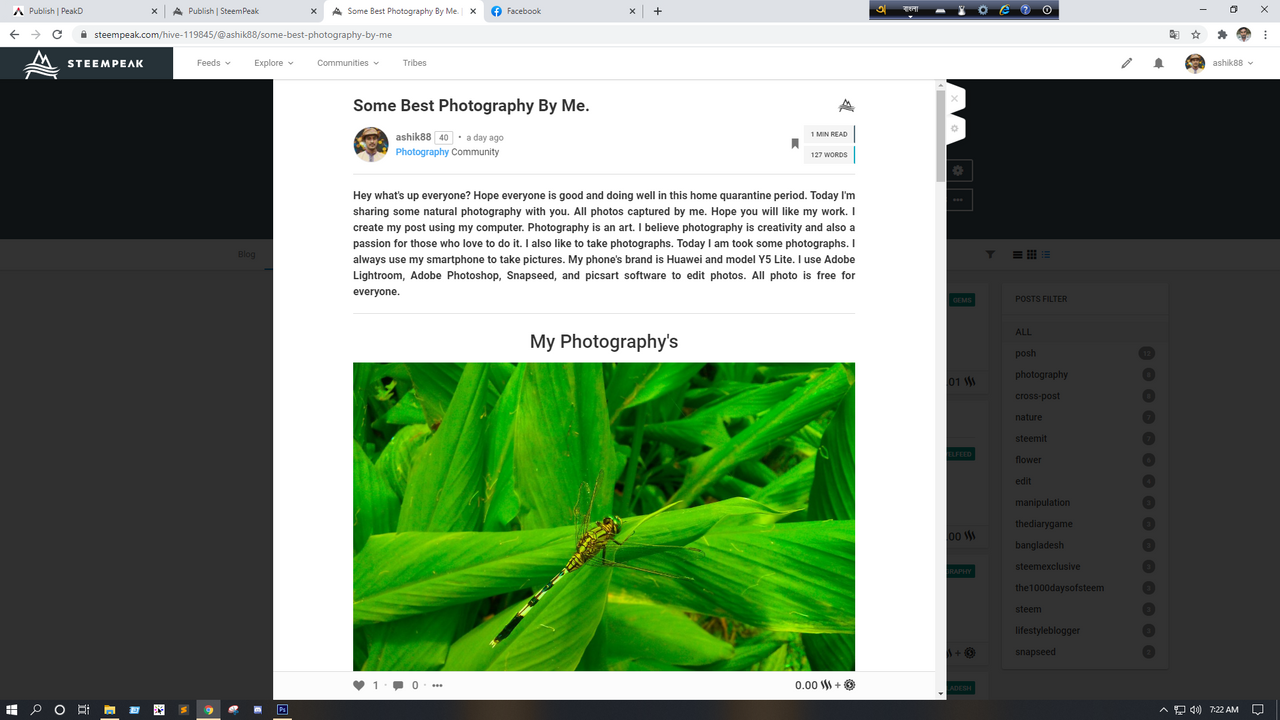Viewport: 1280px width, 720px height.
Task: Click the SteemPeak mountain icon beside post title
Action: (x=846, y=105)
